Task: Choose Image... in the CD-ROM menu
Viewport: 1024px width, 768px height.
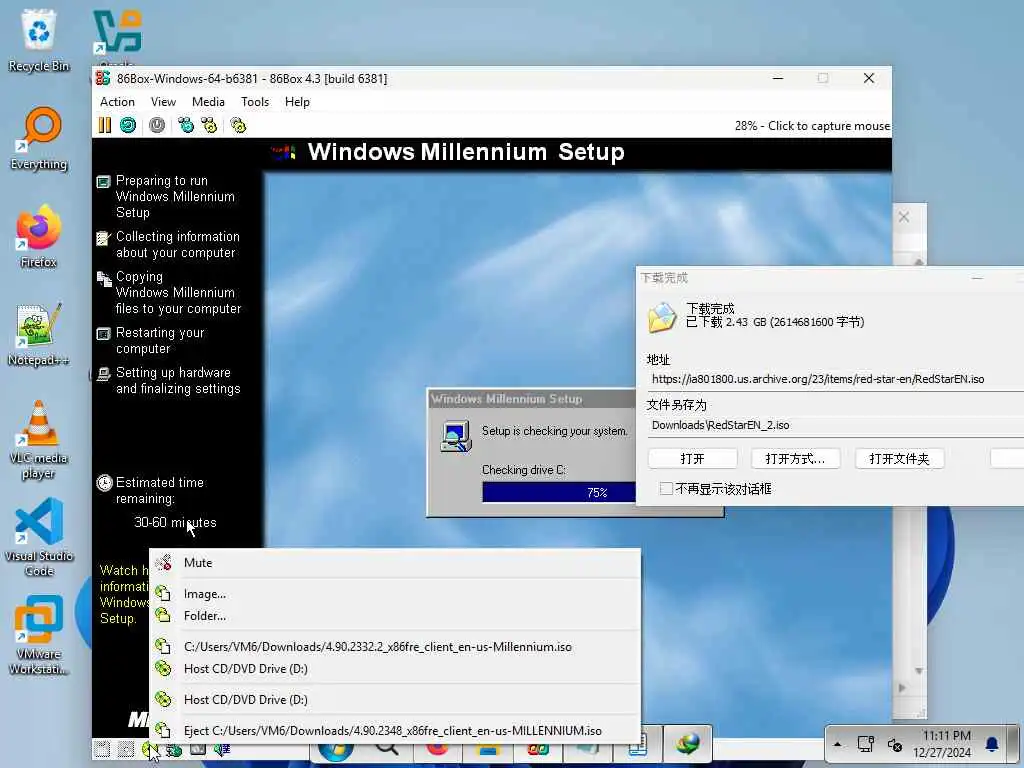Action: pyautogui.click(x=394, y=594)
